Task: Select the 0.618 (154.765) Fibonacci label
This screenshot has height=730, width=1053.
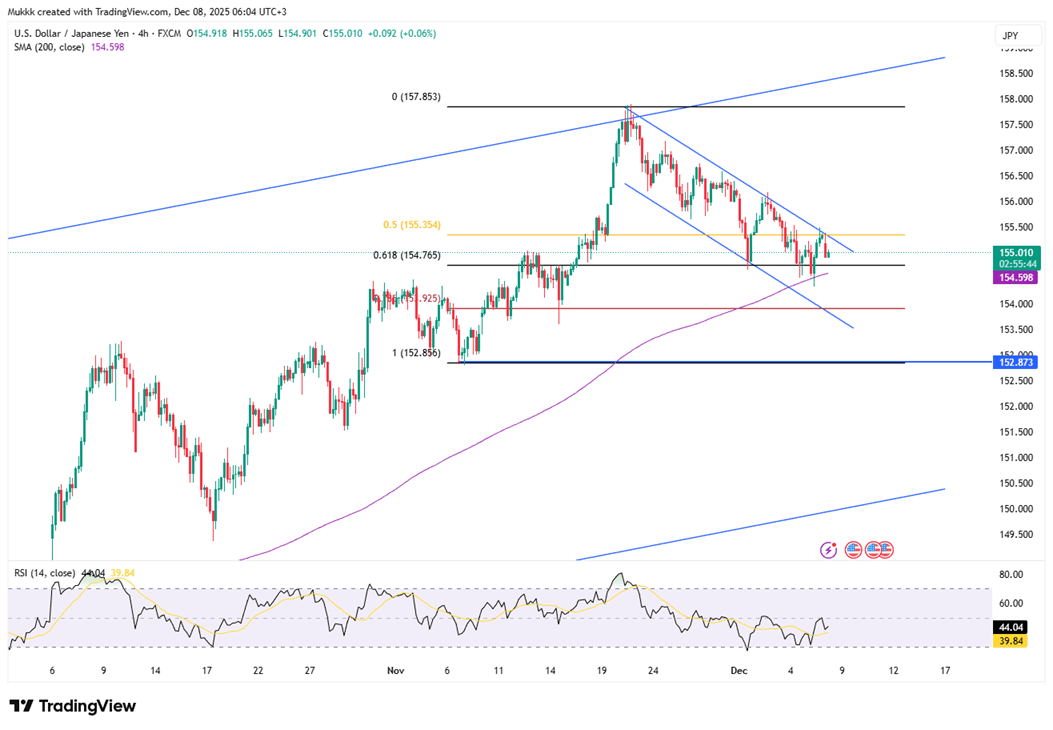Action: (405, 256)
